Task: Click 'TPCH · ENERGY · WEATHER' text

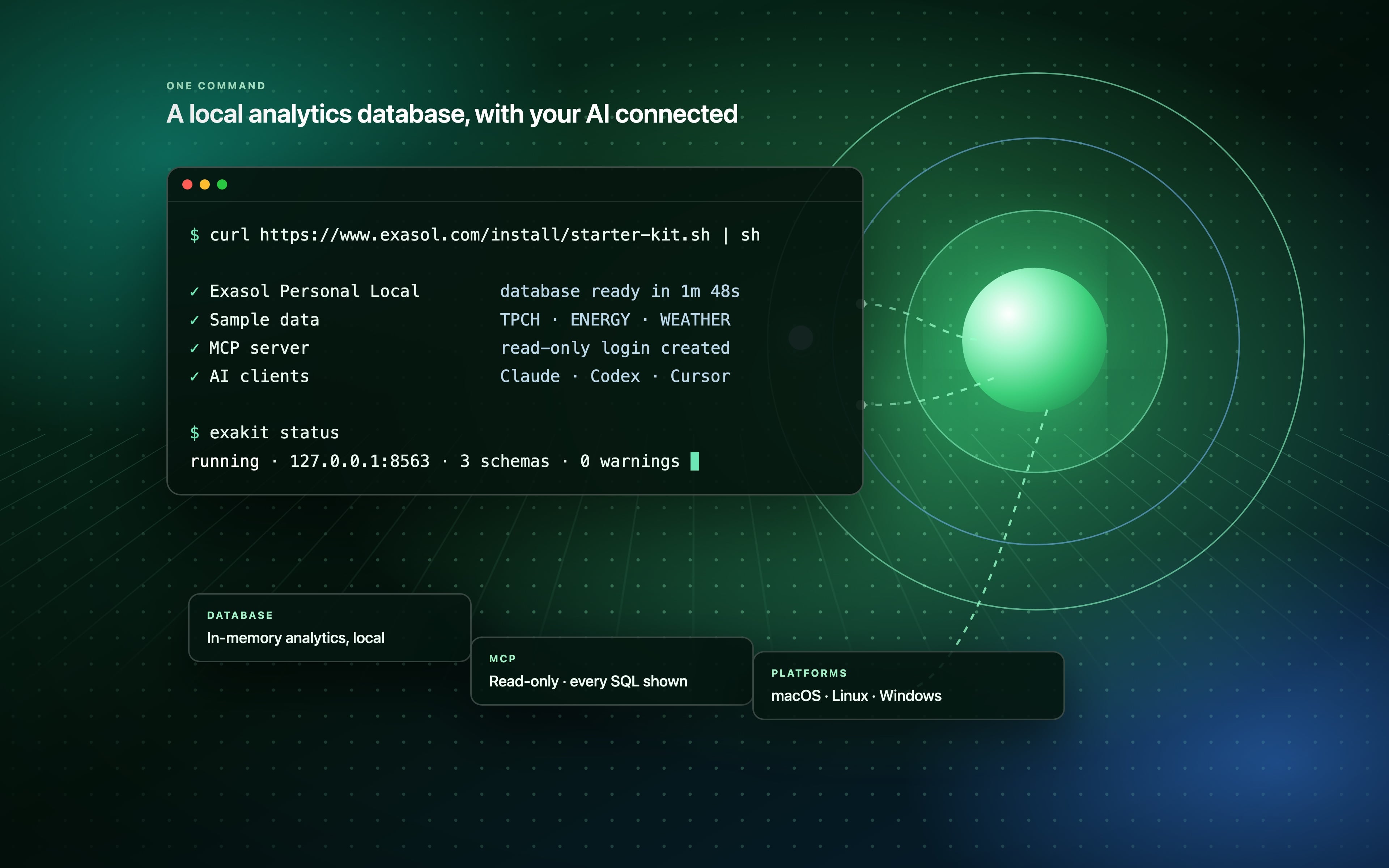Action: pos(615,319)
